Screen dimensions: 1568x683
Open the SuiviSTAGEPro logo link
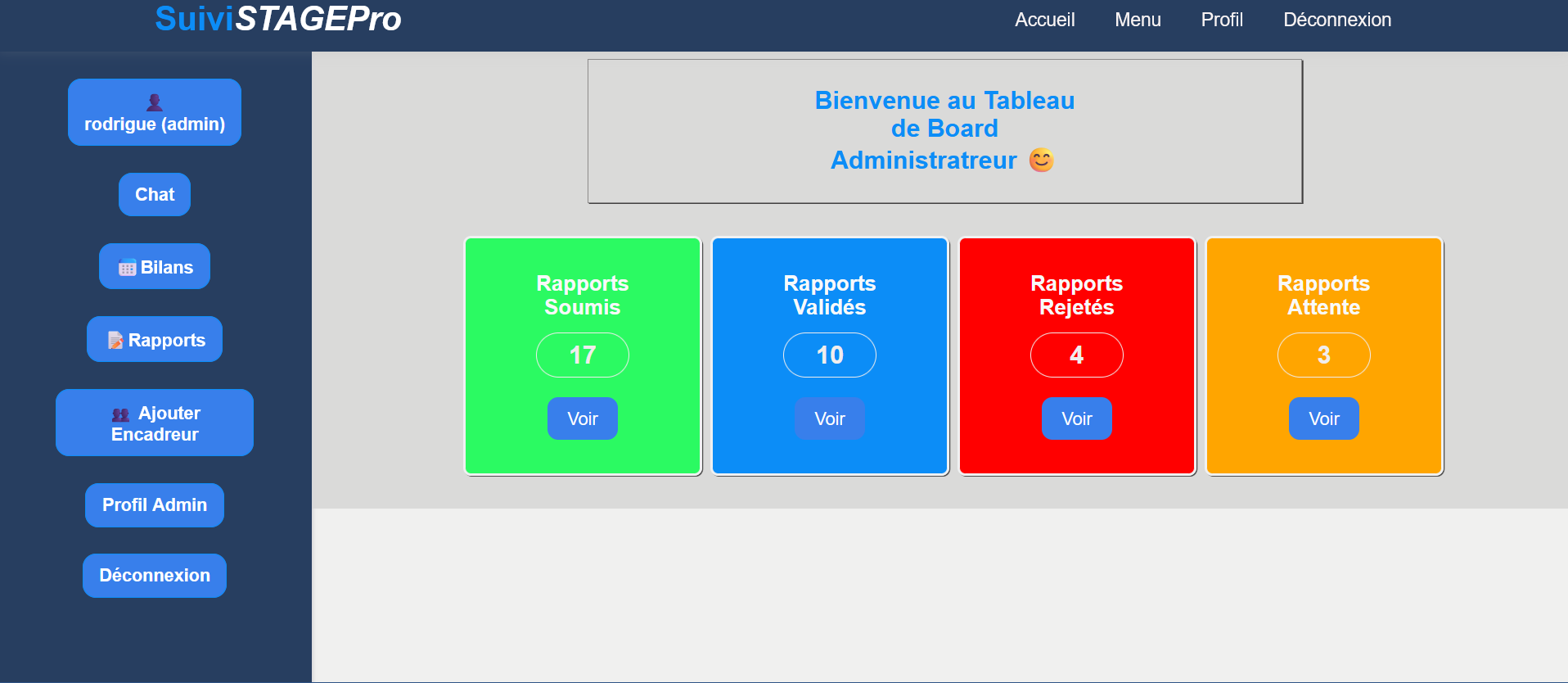[278, 19]
